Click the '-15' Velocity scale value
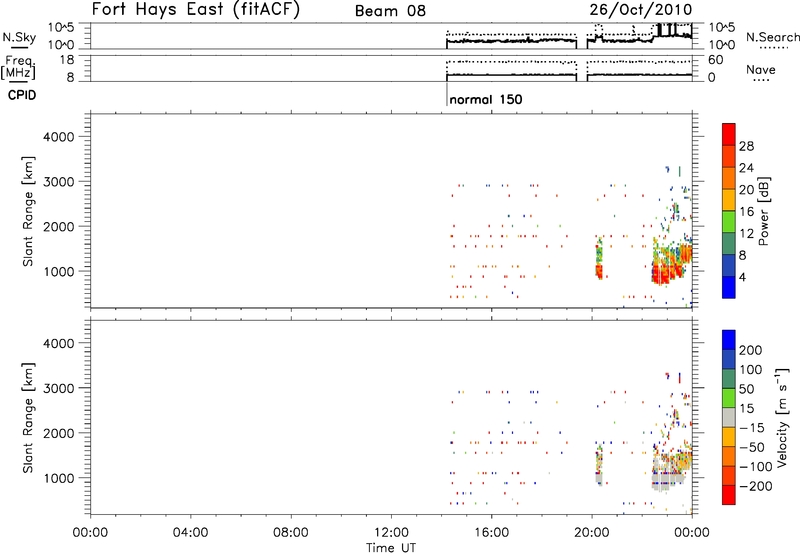Image resolution: width=800 pixels, height=554 pixels. 752,427
